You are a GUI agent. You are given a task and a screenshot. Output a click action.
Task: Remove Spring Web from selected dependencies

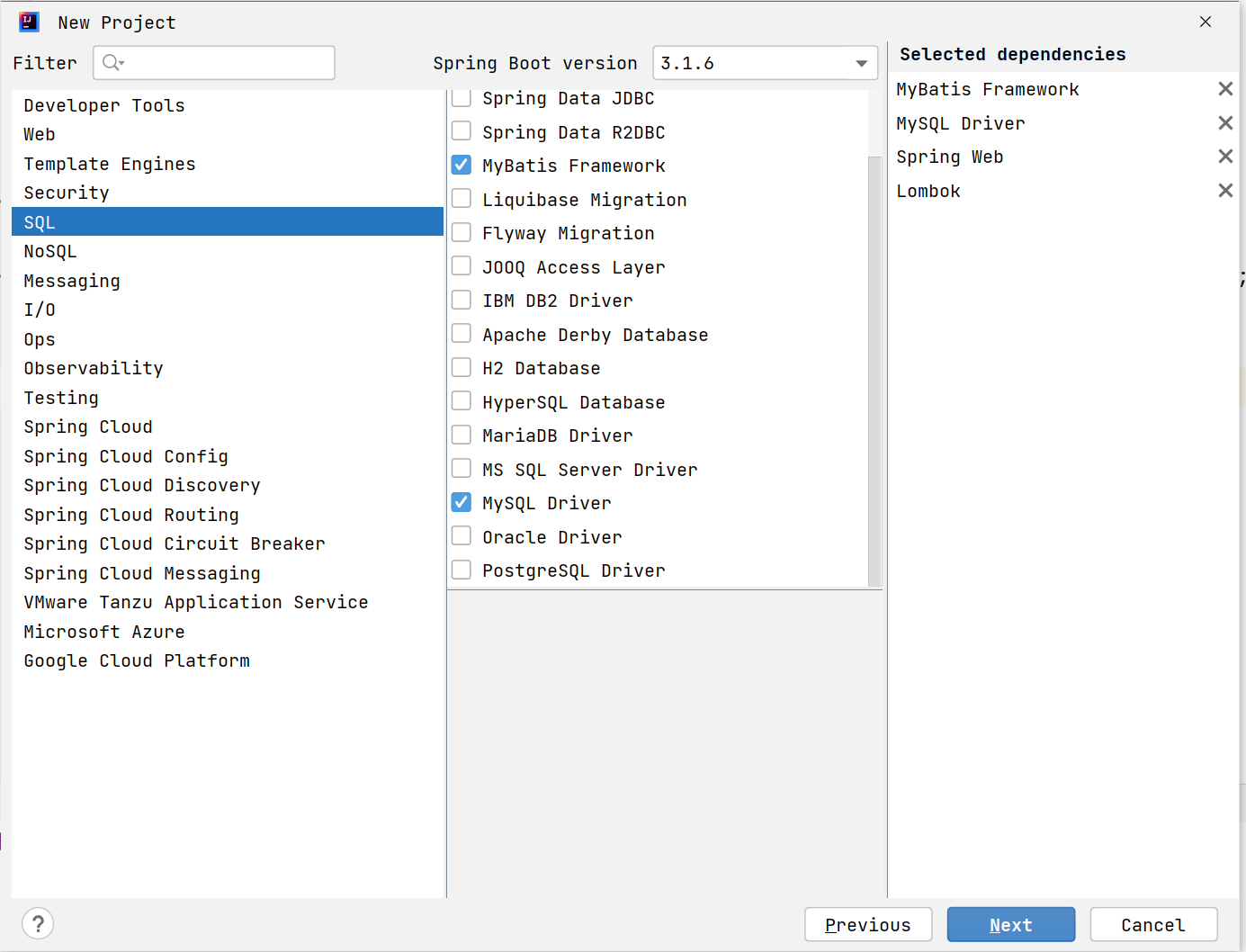1224,157
